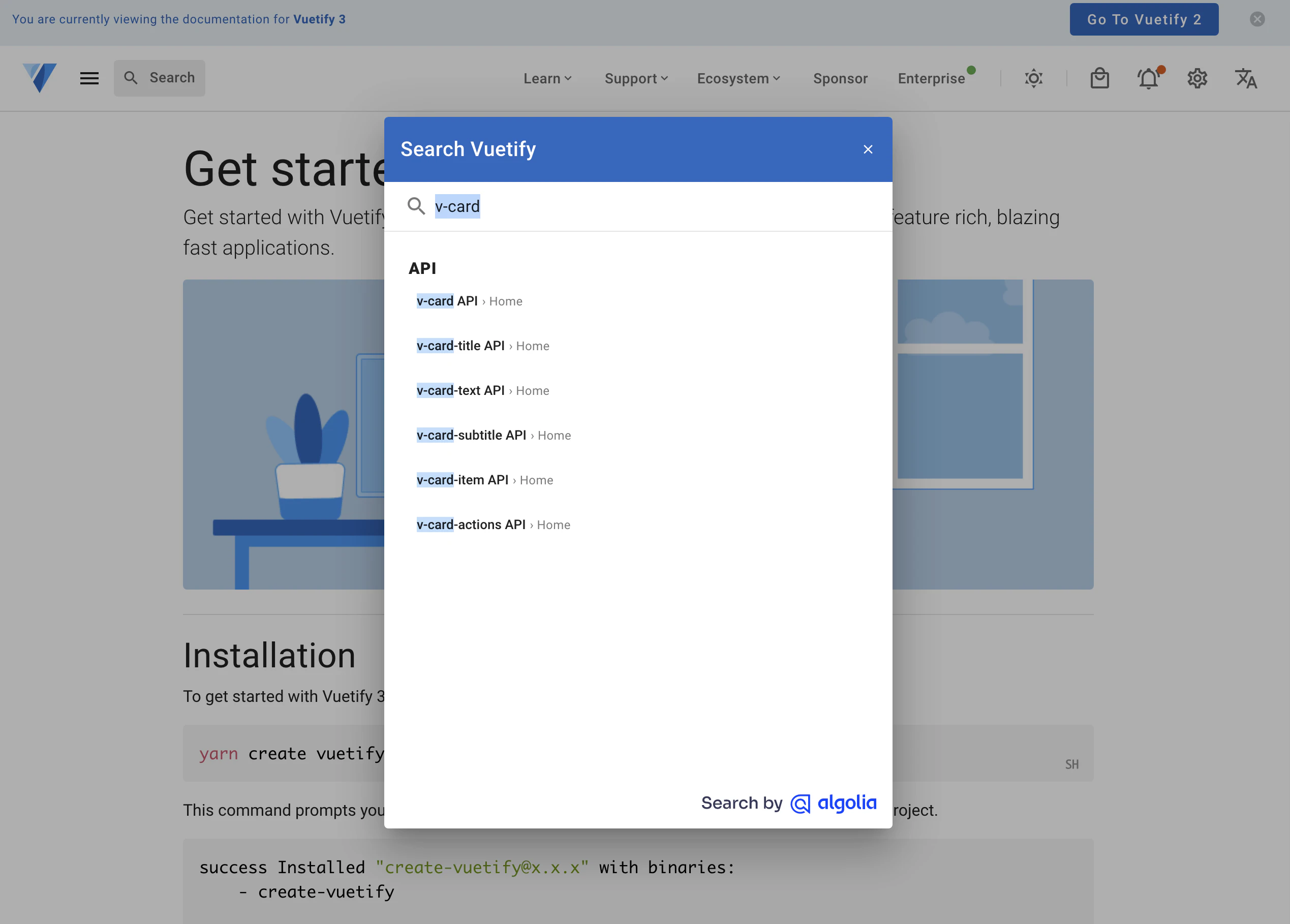Open the v-card-subtitle API result
Viewport: 1290px width, 924px height.
click(494, 435)
